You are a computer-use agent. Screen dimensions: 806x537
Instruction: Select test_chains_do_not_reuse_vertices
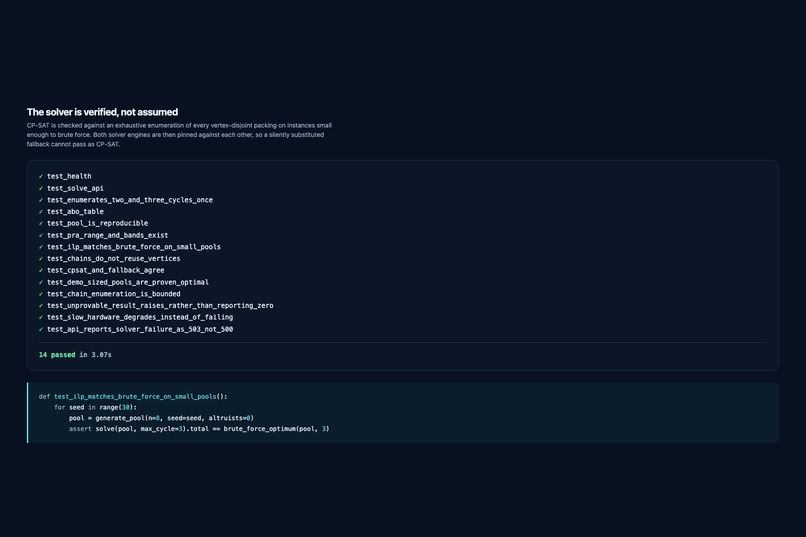[x=109, y=258]
